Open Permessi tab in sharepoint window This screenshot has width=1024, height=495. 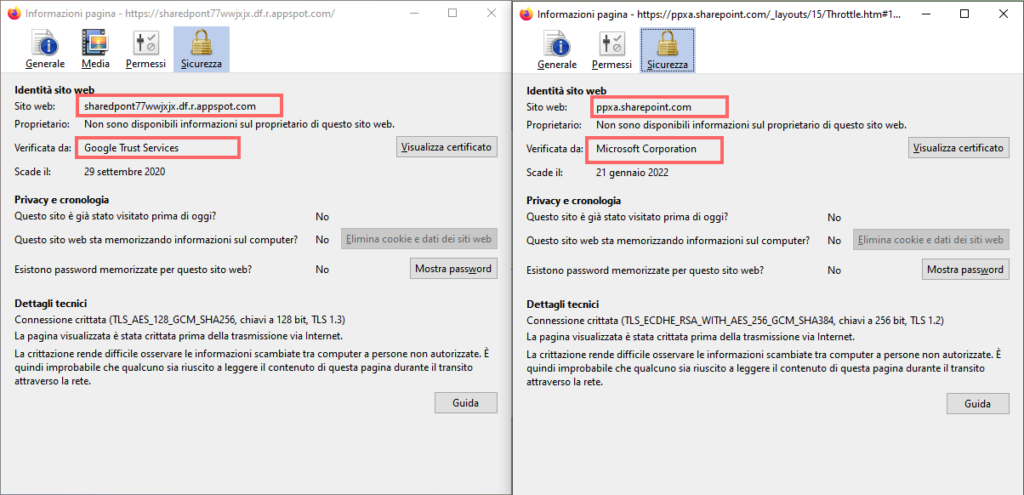612,50
